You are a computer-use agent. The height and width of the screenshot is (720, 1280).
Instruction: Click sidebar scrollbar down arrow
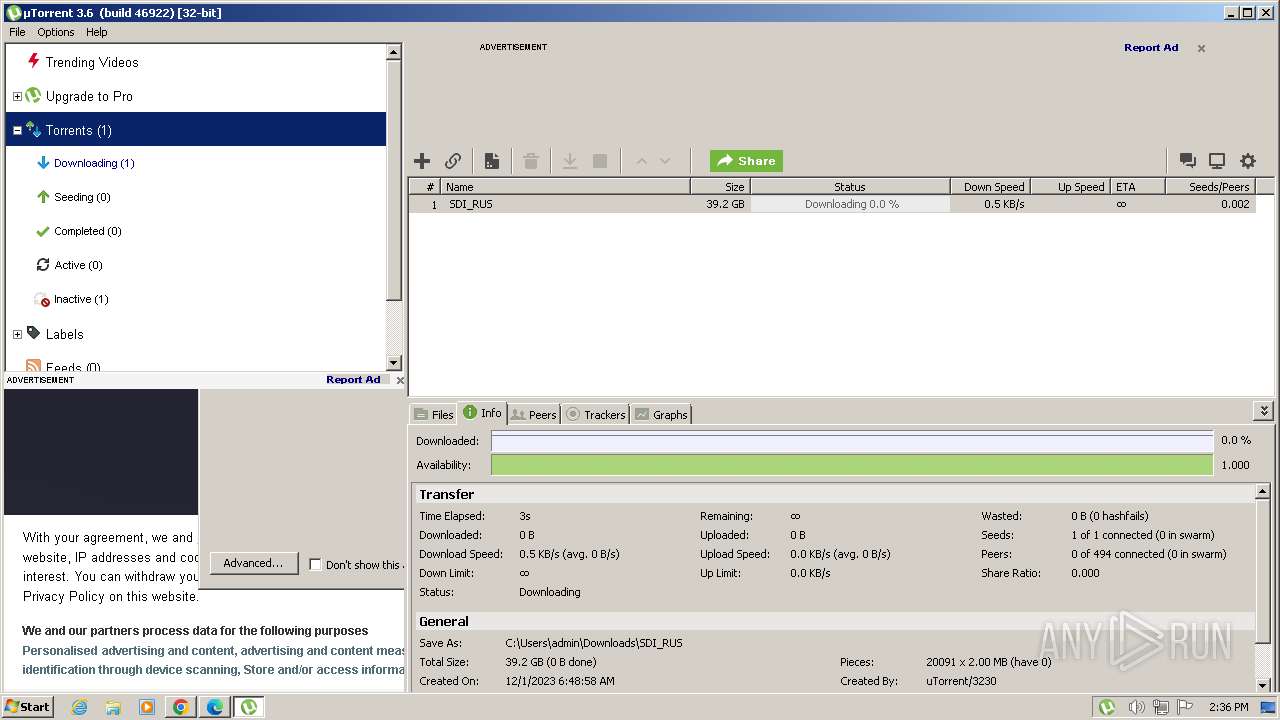(393, 363)
